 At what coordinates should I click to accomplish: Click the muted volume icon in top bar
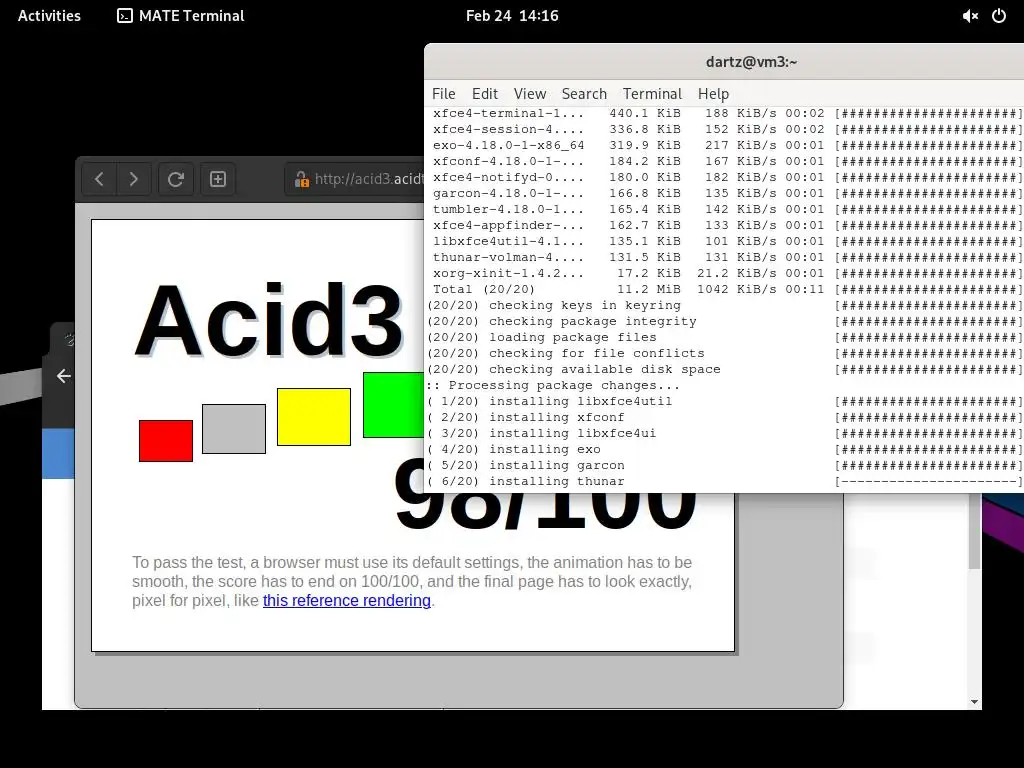(x=970, y=16)
